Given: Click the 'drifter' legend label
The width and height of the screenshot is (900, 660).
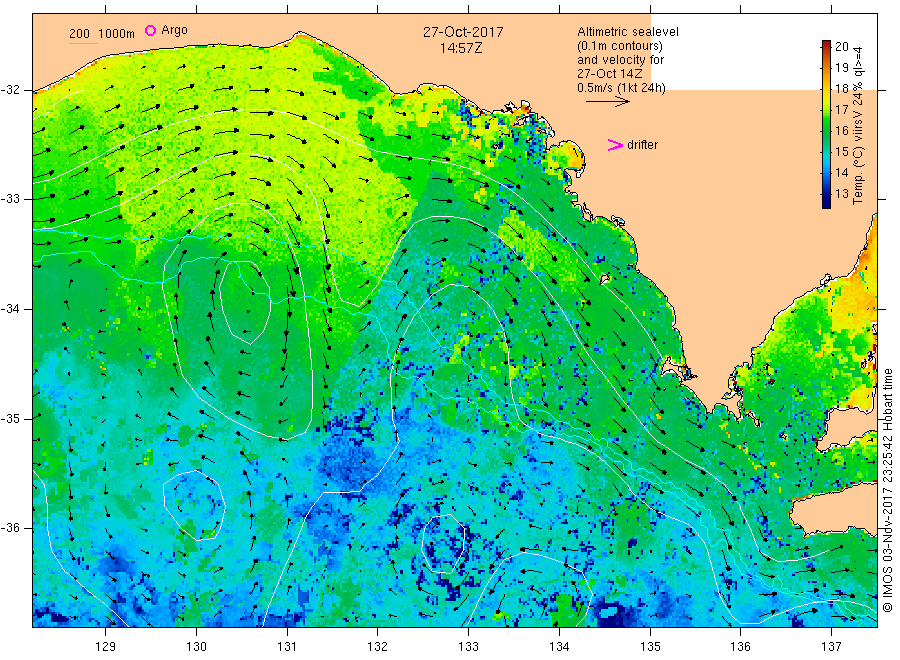Looking at the screenshot, I should 642,145.
